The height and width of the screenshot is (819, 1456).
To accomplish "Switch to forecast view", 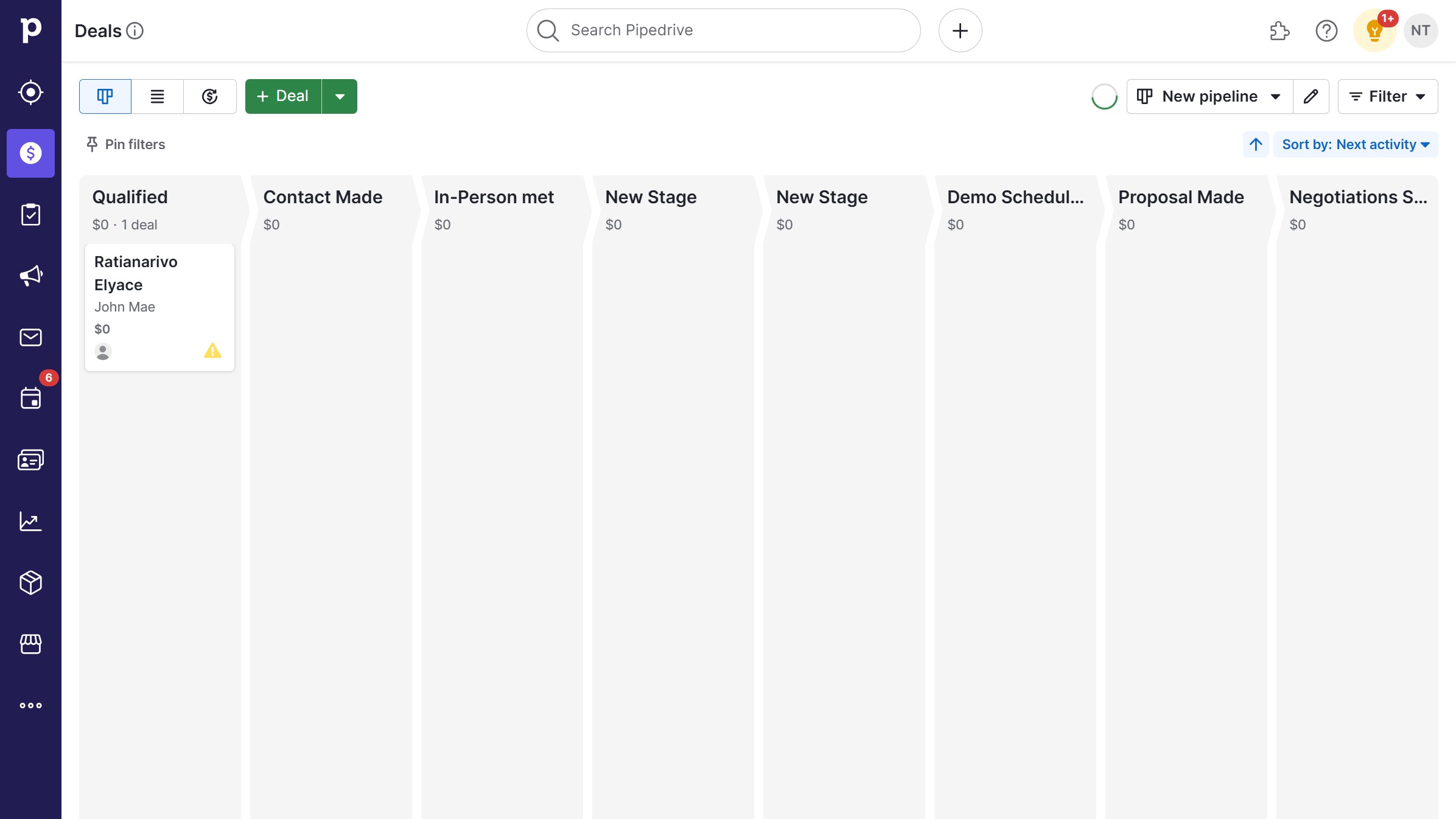I will tap(209, 96).
